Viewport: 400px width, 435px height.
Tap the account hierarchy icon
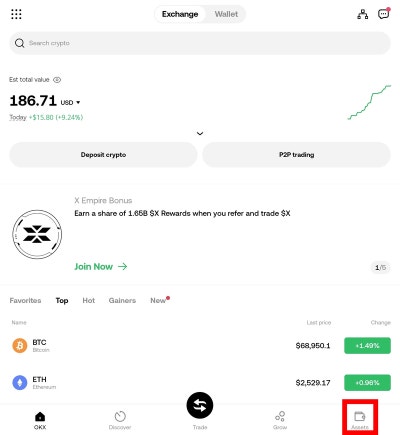pos(363,14)
